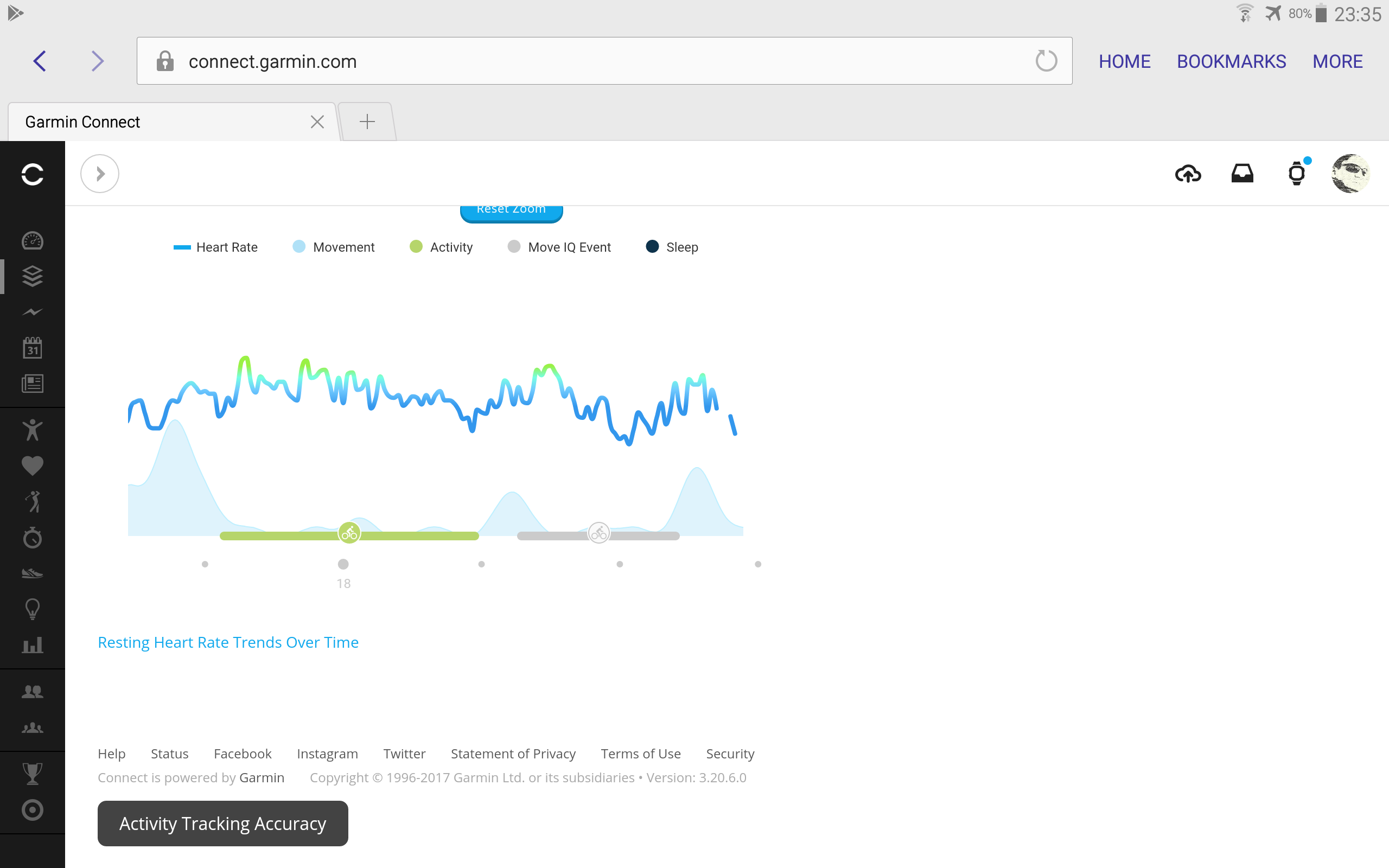The height and width of the screenshot is (868, 1389).
Task: Click the Activity Tracking Accuracy button
Action: [222, 823]
